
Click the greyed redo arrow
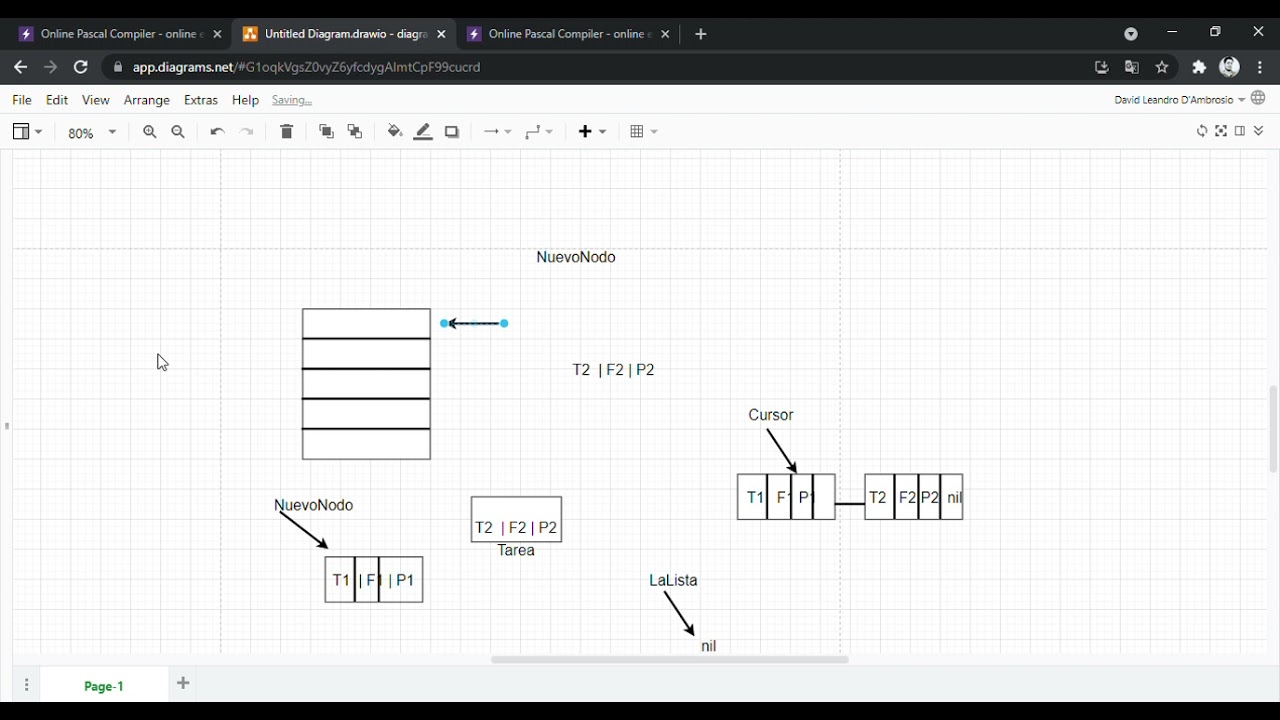[x=247, y=132]
